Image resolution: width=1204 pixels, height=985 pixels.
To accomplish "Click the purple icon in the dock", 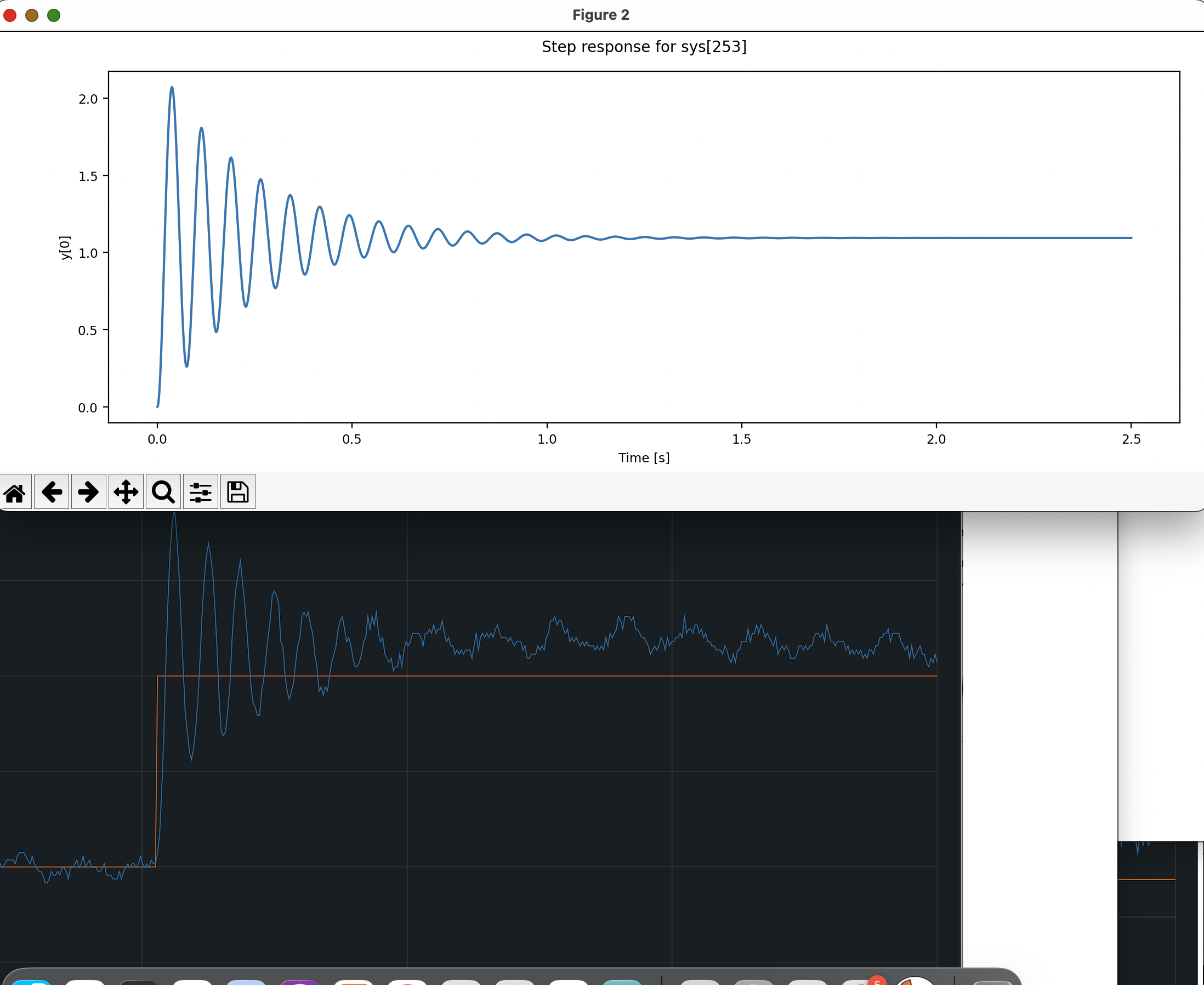I will coord(299,981).
